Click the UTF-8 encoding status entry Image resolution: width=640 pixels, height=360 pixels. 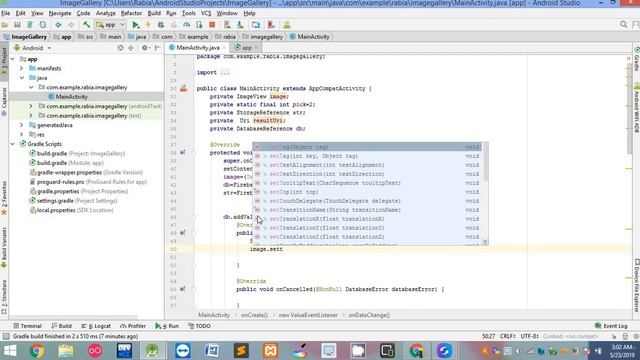530,336
